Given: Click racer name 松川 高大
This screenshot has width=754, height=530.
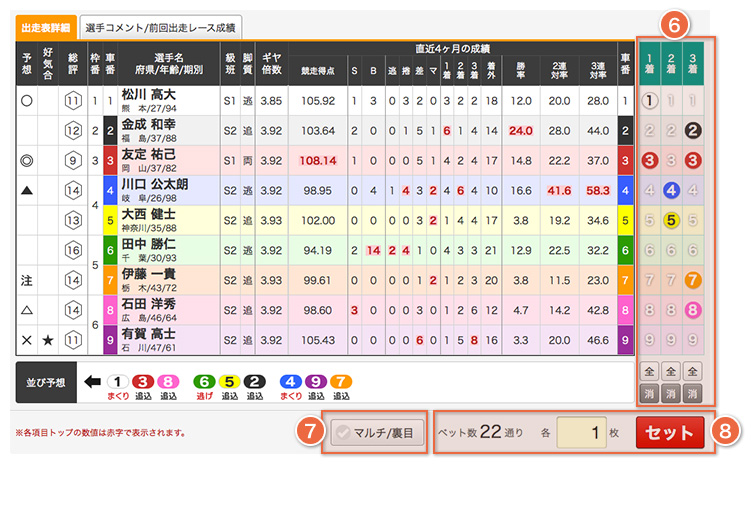Looking at the screenshot, I should point(149,94).
